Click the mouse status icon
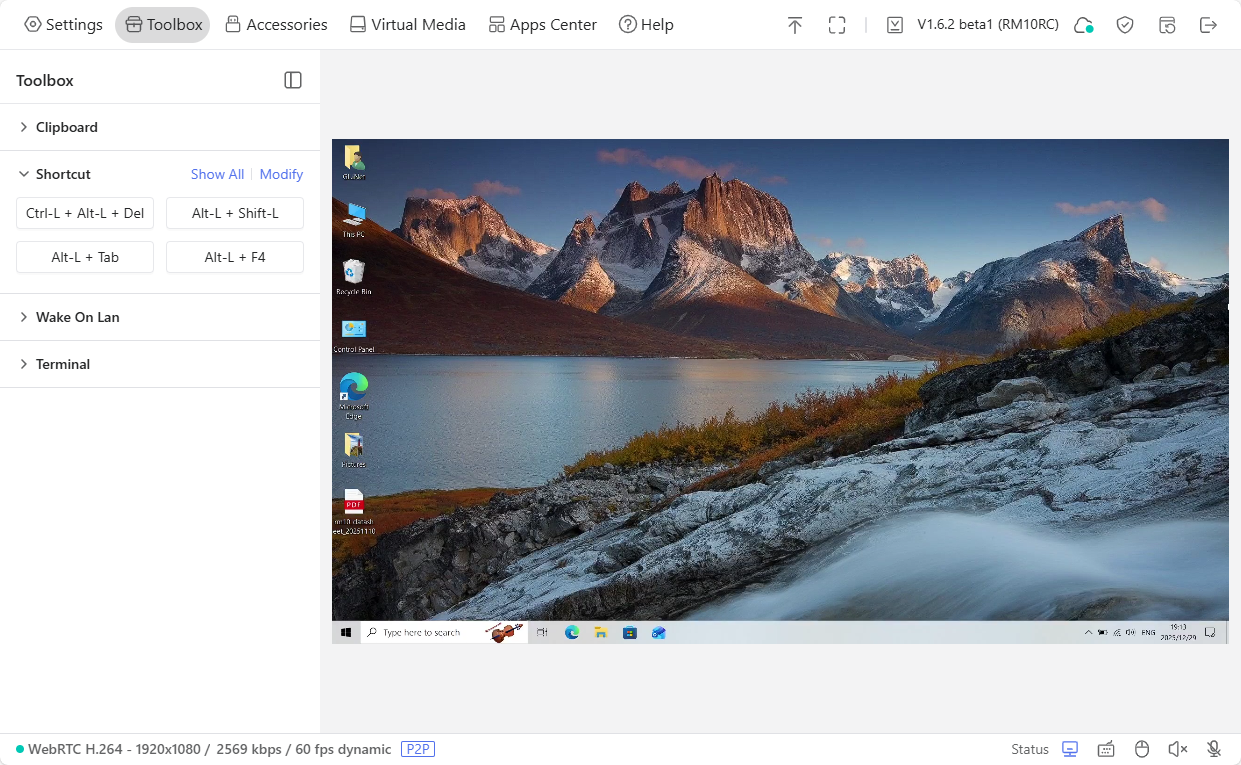Image resolution: width=1241 pixels, height=765 pixels. point(1141,748)
